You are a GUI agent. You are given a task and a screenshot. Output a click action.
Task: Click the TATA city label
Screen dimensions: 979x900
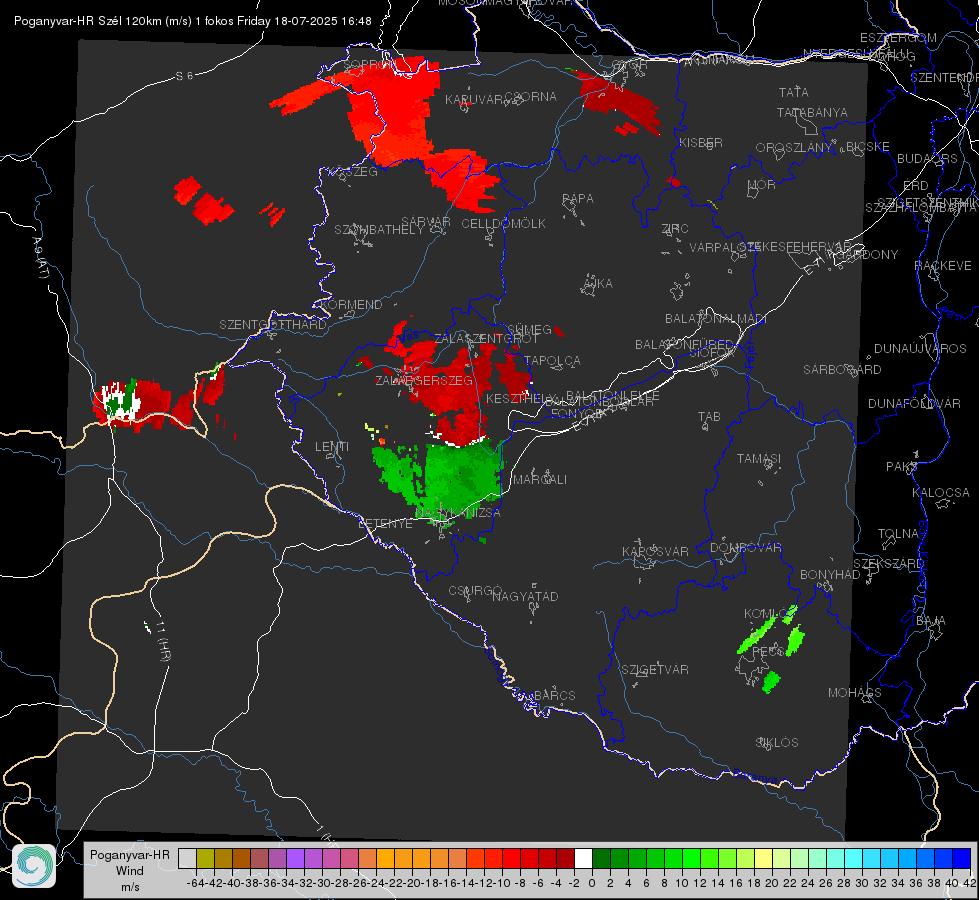(x=794, y=92)
